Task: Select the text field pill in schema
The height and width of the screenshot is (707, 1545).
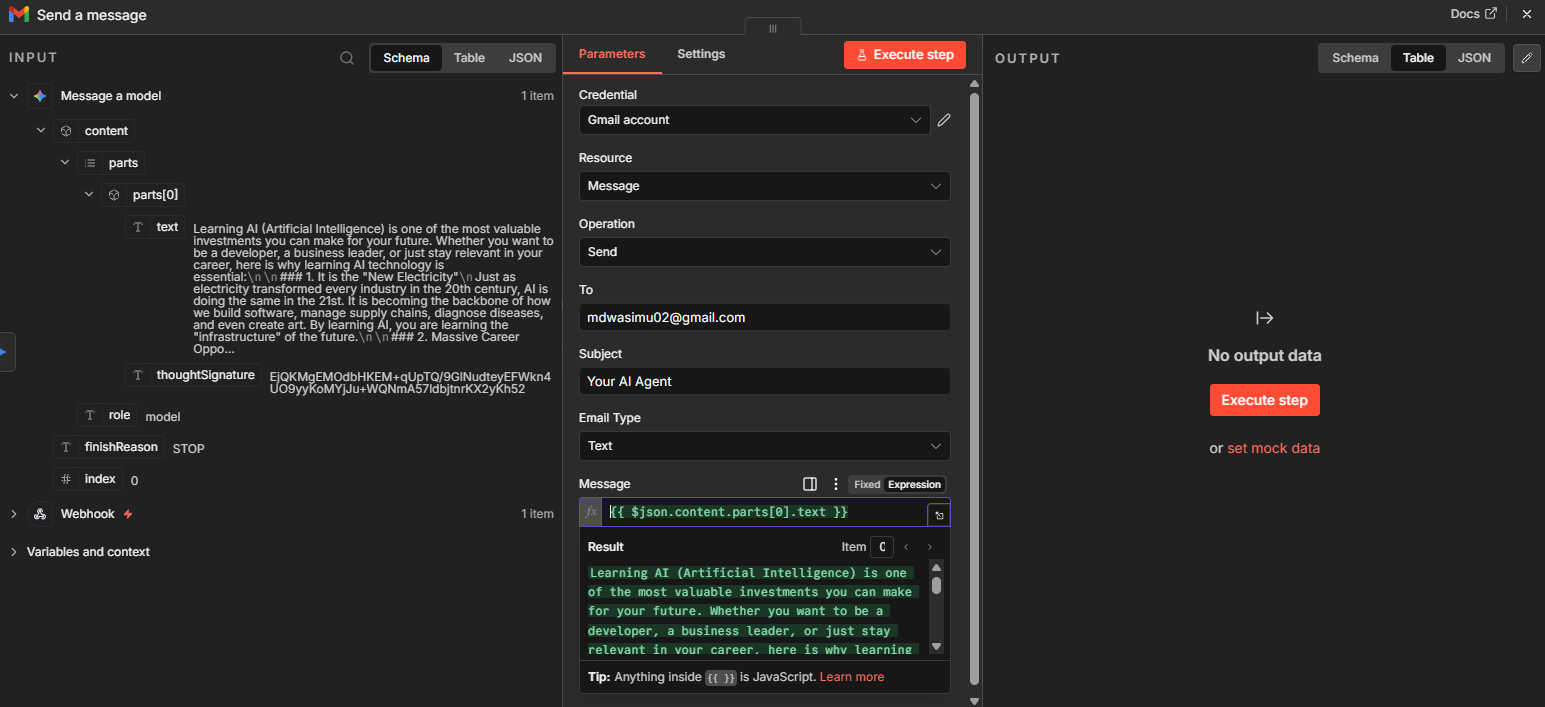Action: click(x=155, y=227)
